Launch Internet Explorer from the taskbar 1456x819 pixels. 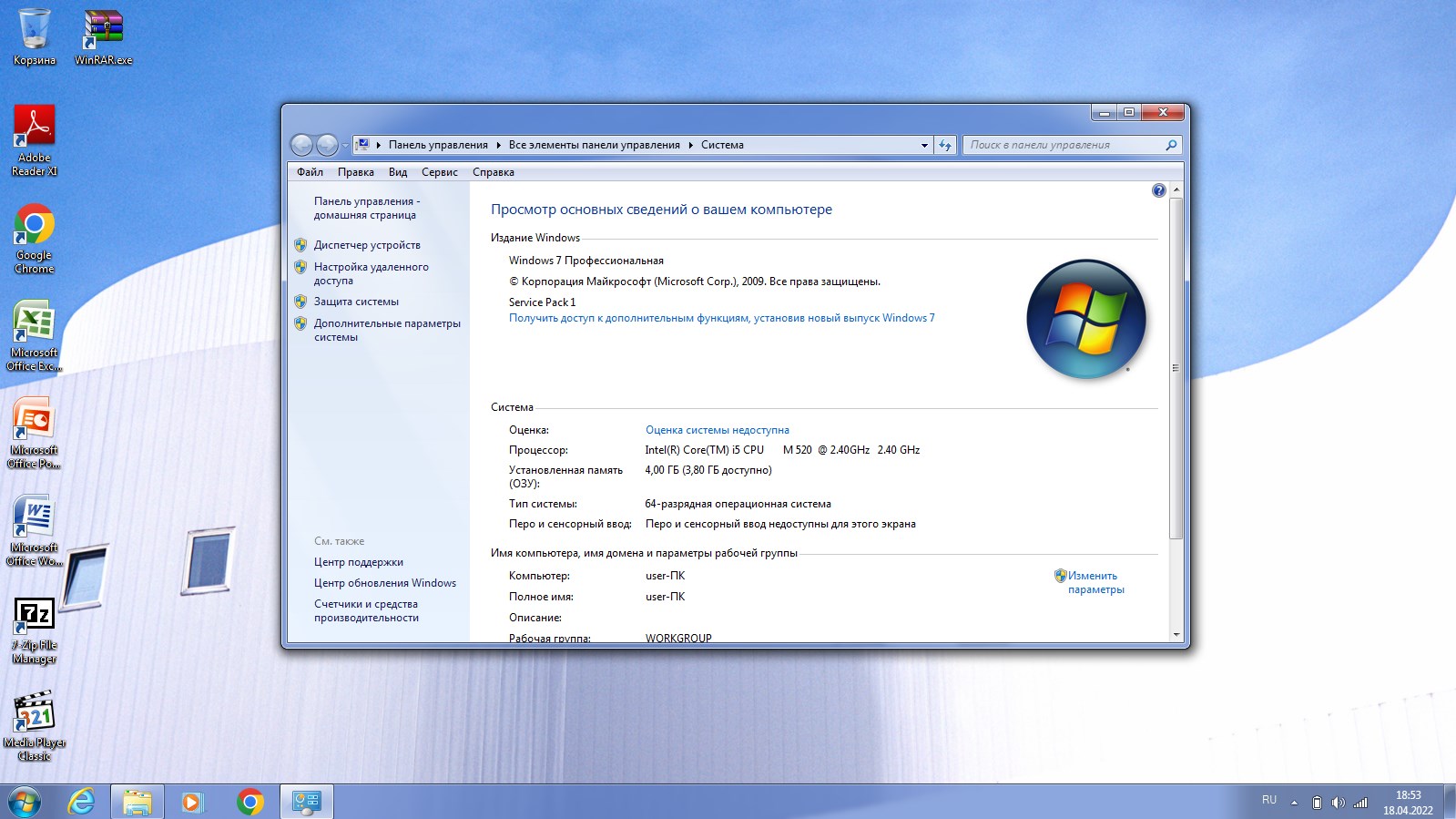pos(82,802)
